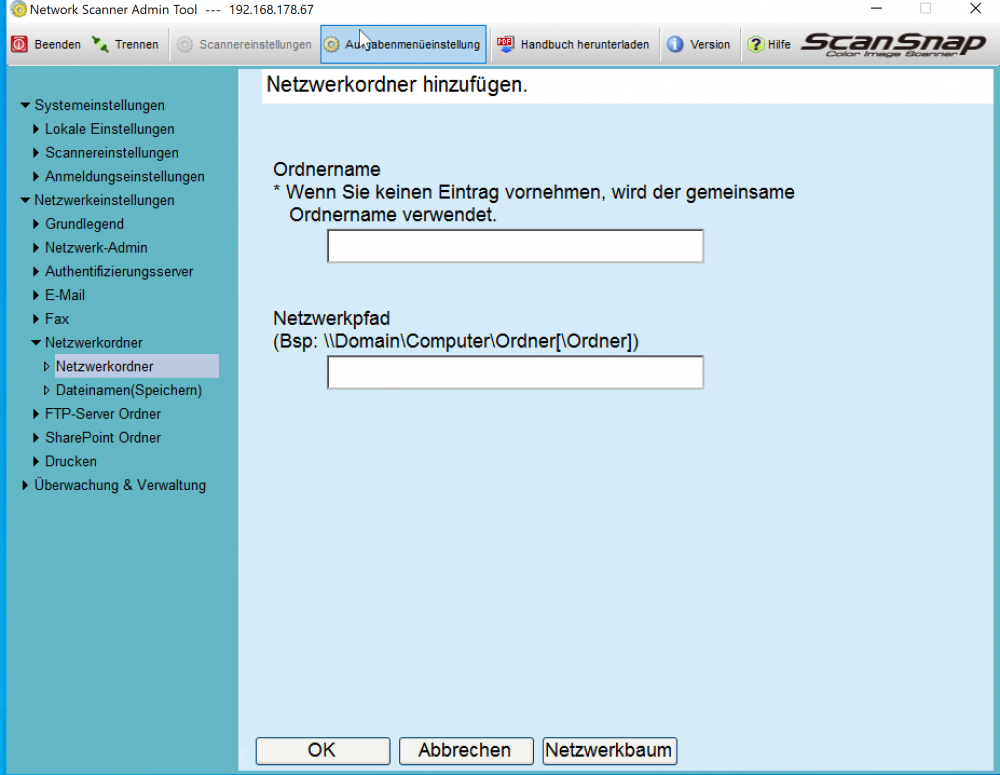This screenshot has height=775, width=1000.
Task: Expand the Grundlegend arrow
Action: tap(36, 224)
